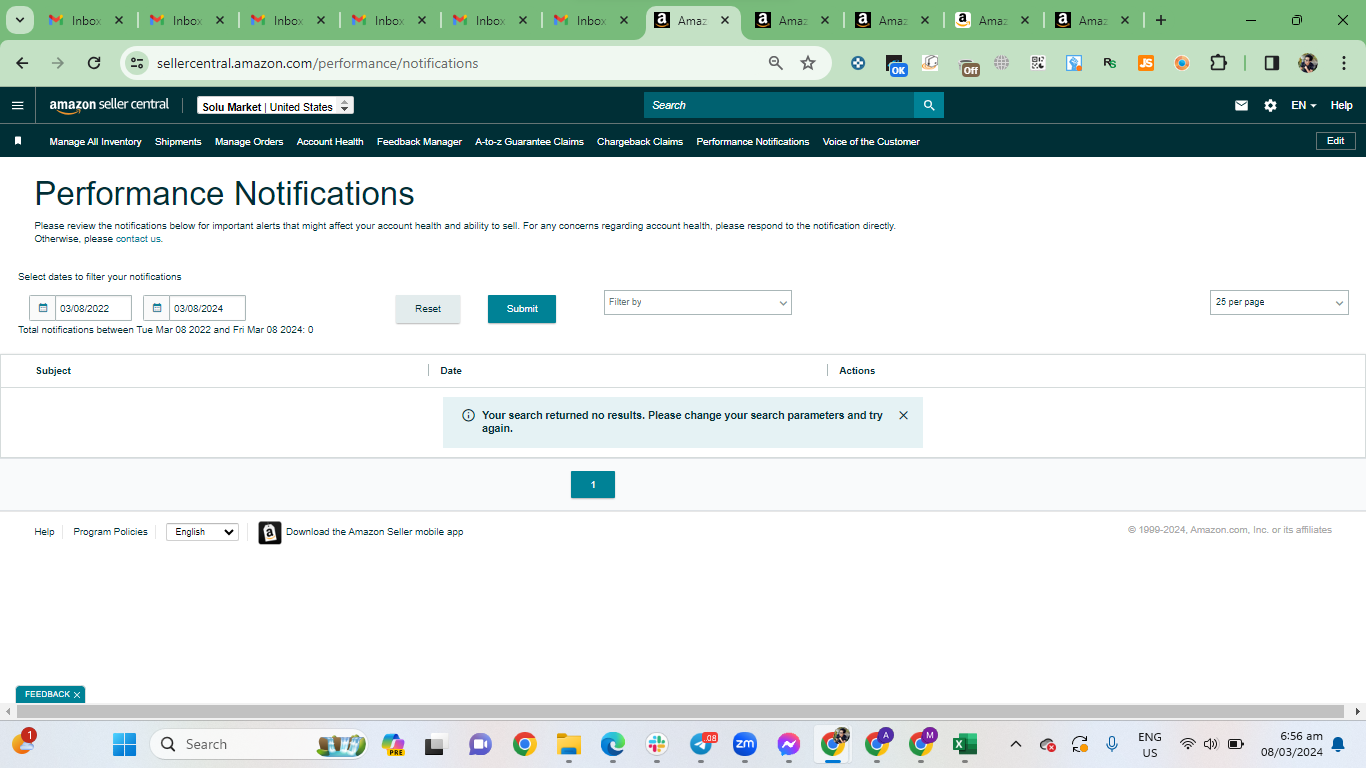
Task: Open the Solu Market marketplace switcher
Action: tap(275, 106)
